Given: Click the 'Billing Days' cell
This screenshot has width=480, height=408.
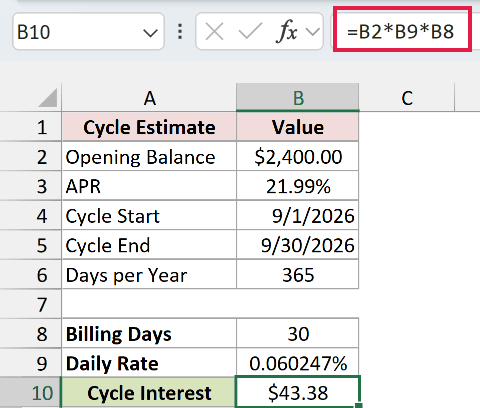Looking at the screenshot, I should (149, 334).
